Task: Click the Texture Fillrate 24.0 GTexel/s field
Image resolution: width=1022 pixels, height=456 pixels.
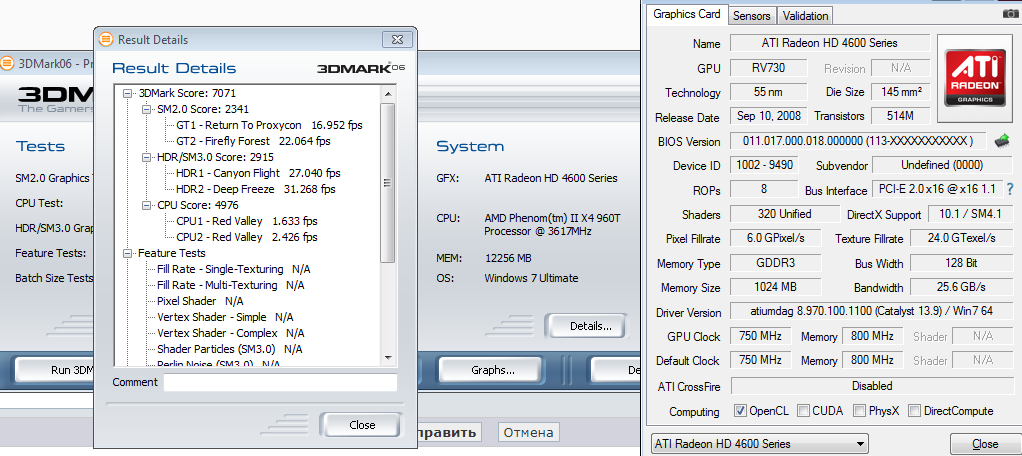Action: [961, 238]
